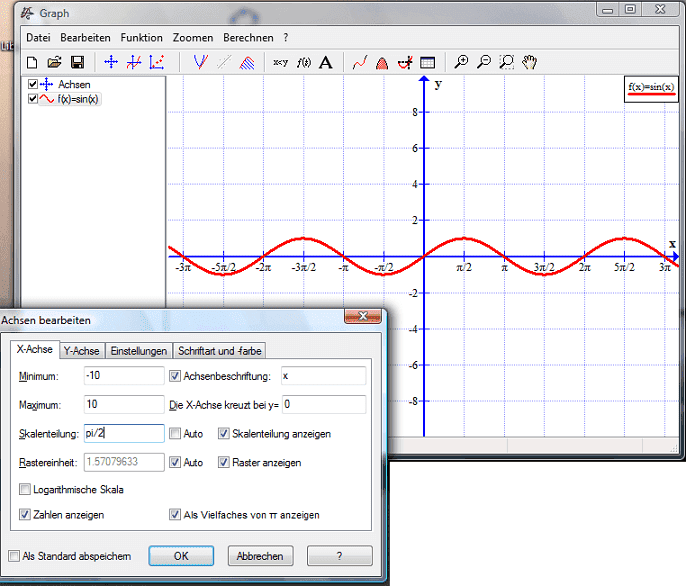
Task: Click the Skalenteilung input field
Action: coord(122,433)
